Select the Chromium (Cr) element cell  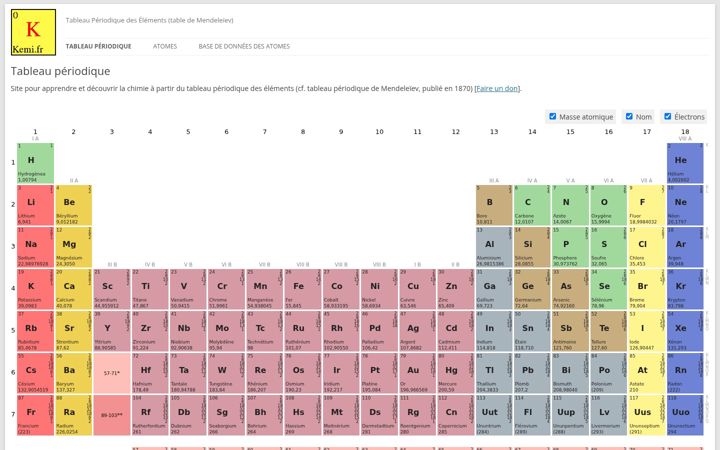pos(226,289)
